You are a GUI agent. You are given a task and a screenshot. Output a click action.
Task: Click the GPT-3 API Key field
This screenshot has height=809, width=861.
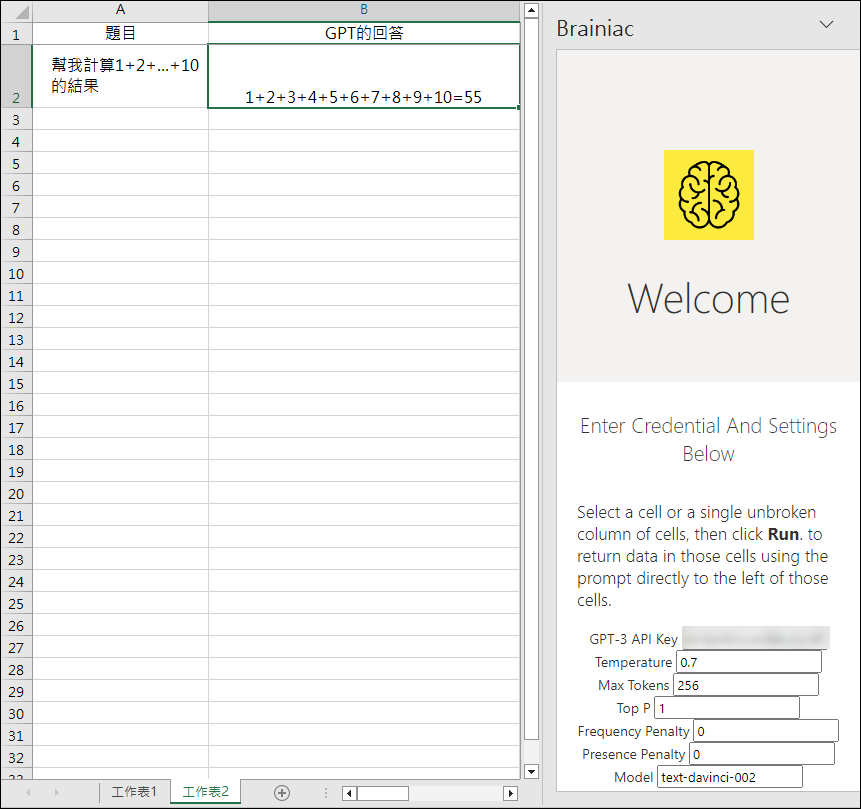coord(756,638)
